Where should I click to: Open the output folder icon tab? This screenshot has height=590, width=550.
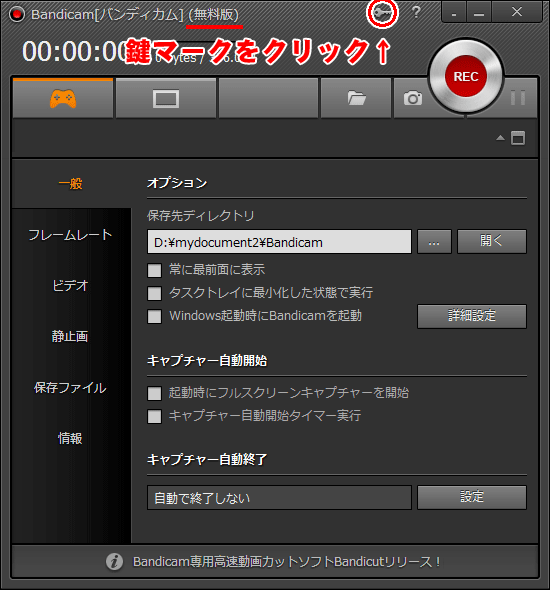(x=356, y=99)
